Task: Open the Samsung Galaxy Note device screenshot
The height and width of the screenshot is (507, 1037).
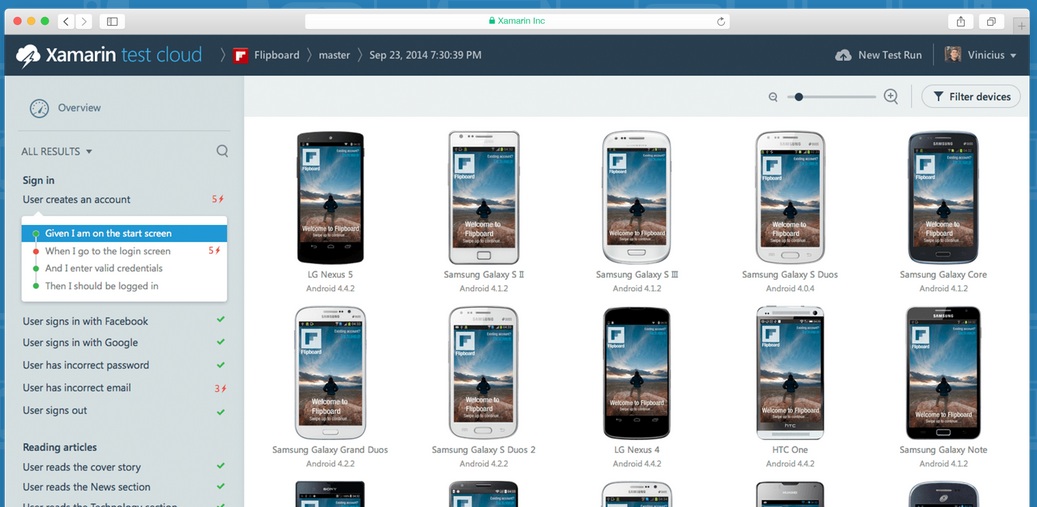Action: click(943, 373)
